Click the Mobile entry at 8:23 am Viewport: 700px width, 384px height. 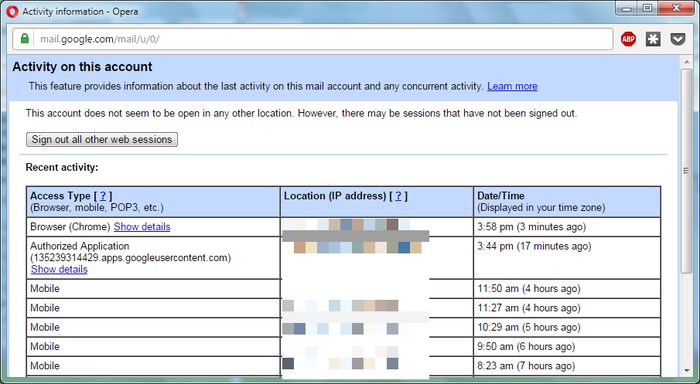point(45,366)
